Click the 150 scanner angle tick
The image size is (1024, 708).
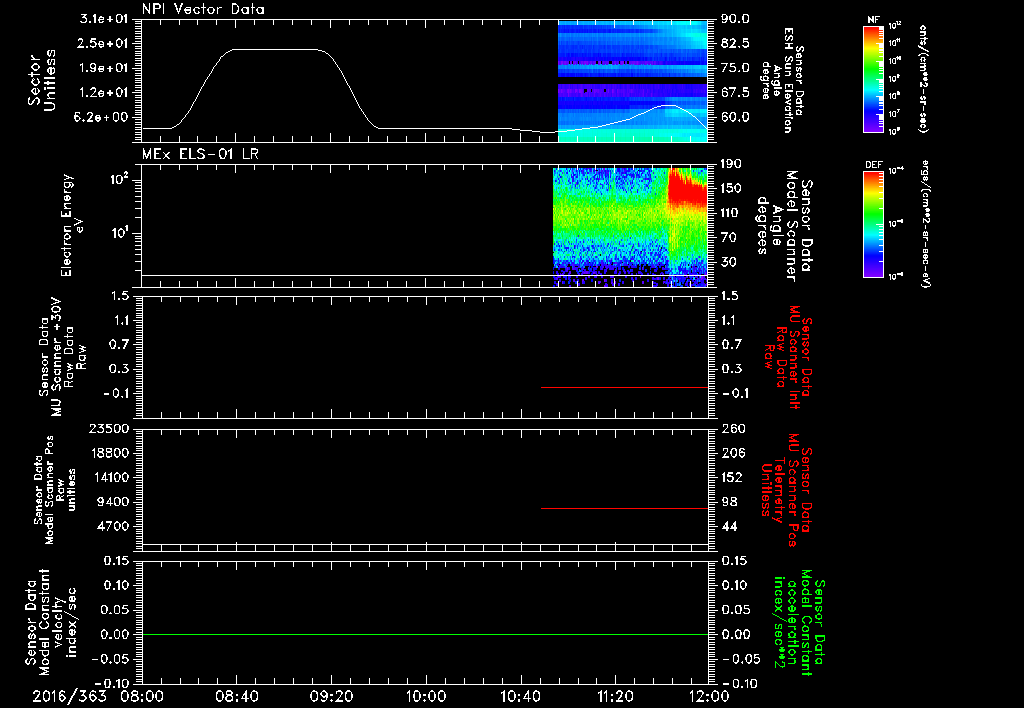[x=731, y=189]
